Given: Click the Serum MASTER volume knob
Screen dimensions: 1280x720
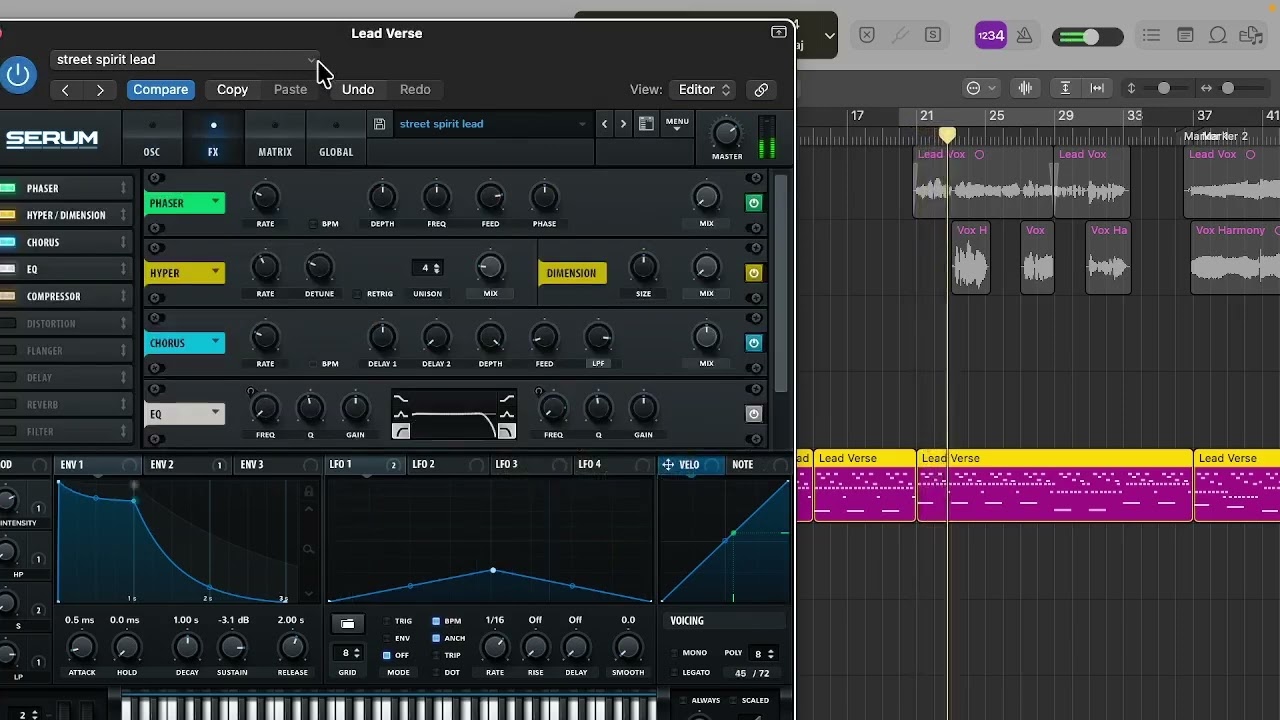Looking at the screenshot, I should 727,132.
